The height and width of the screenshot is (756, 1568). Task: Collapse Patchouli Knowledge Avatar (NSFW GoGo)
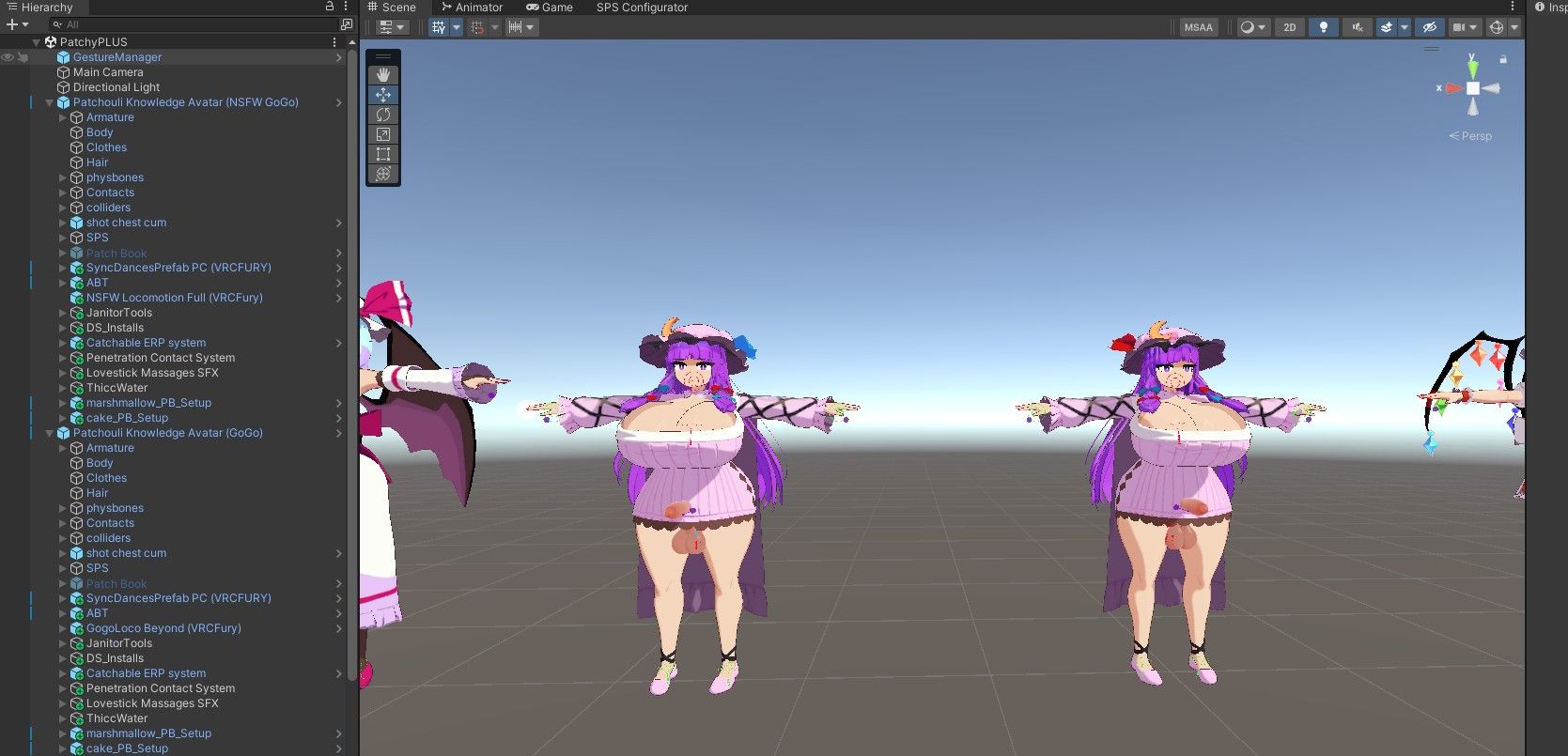pyautogui.click(x=50, y=102)
